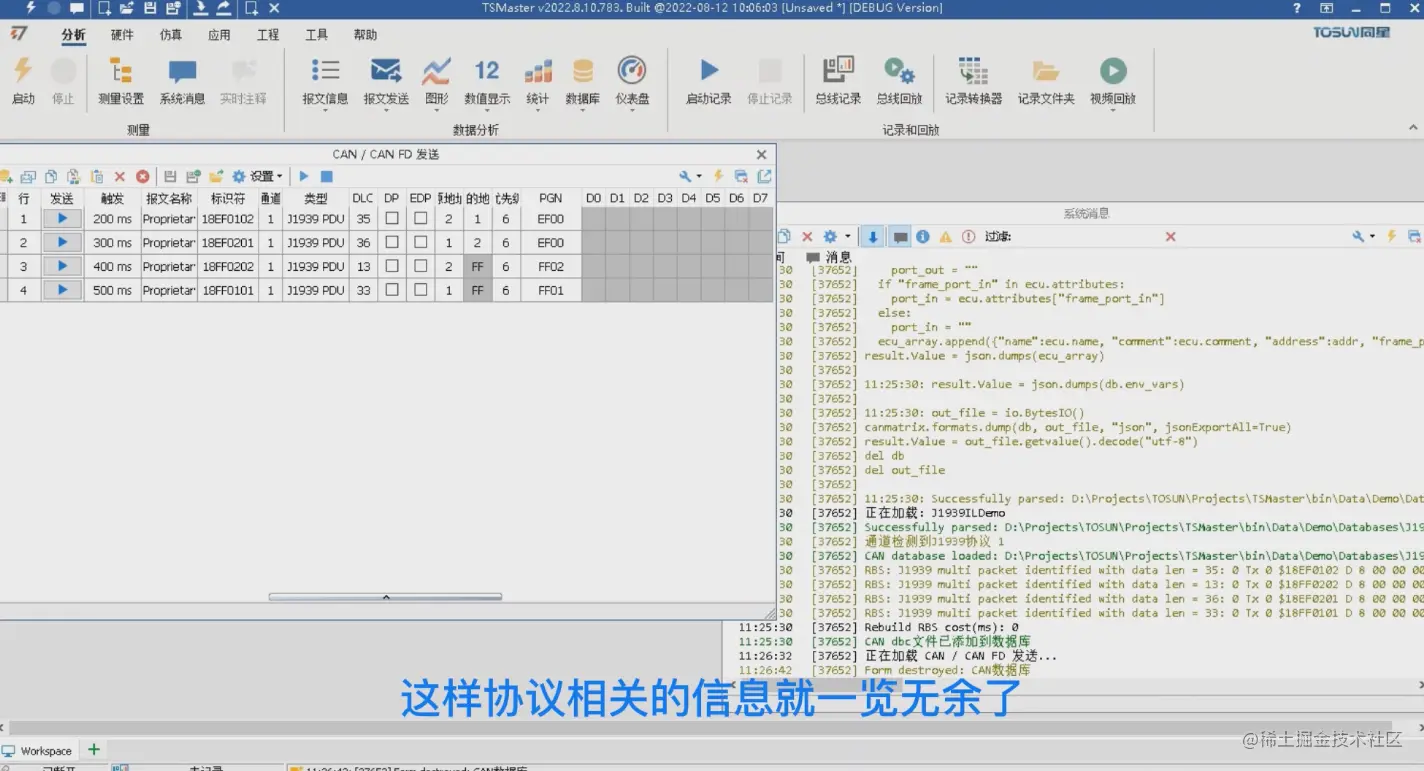This screenshot has width=1424, height=771.
Task: Click the lightning icon in 系统消息 toolbar
Action: (x=1391, y=237)
